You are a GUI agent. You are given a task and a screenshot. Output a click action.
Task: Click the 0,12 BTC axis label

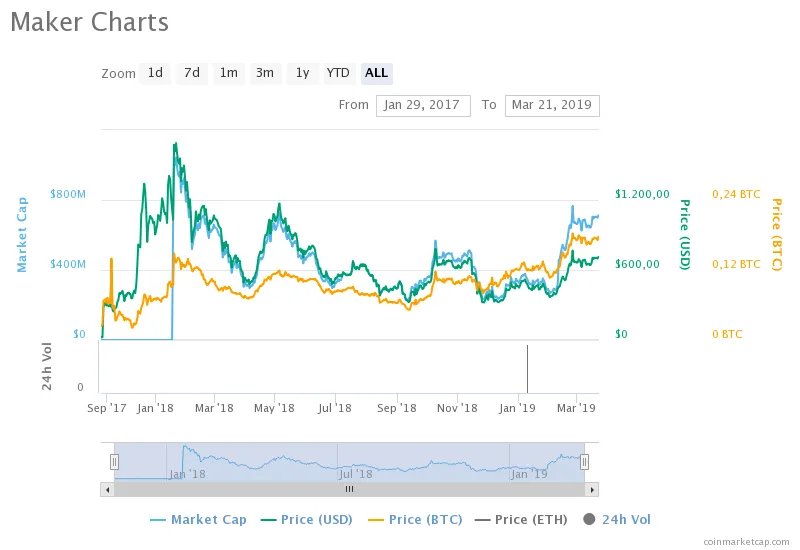coord(736,264)
